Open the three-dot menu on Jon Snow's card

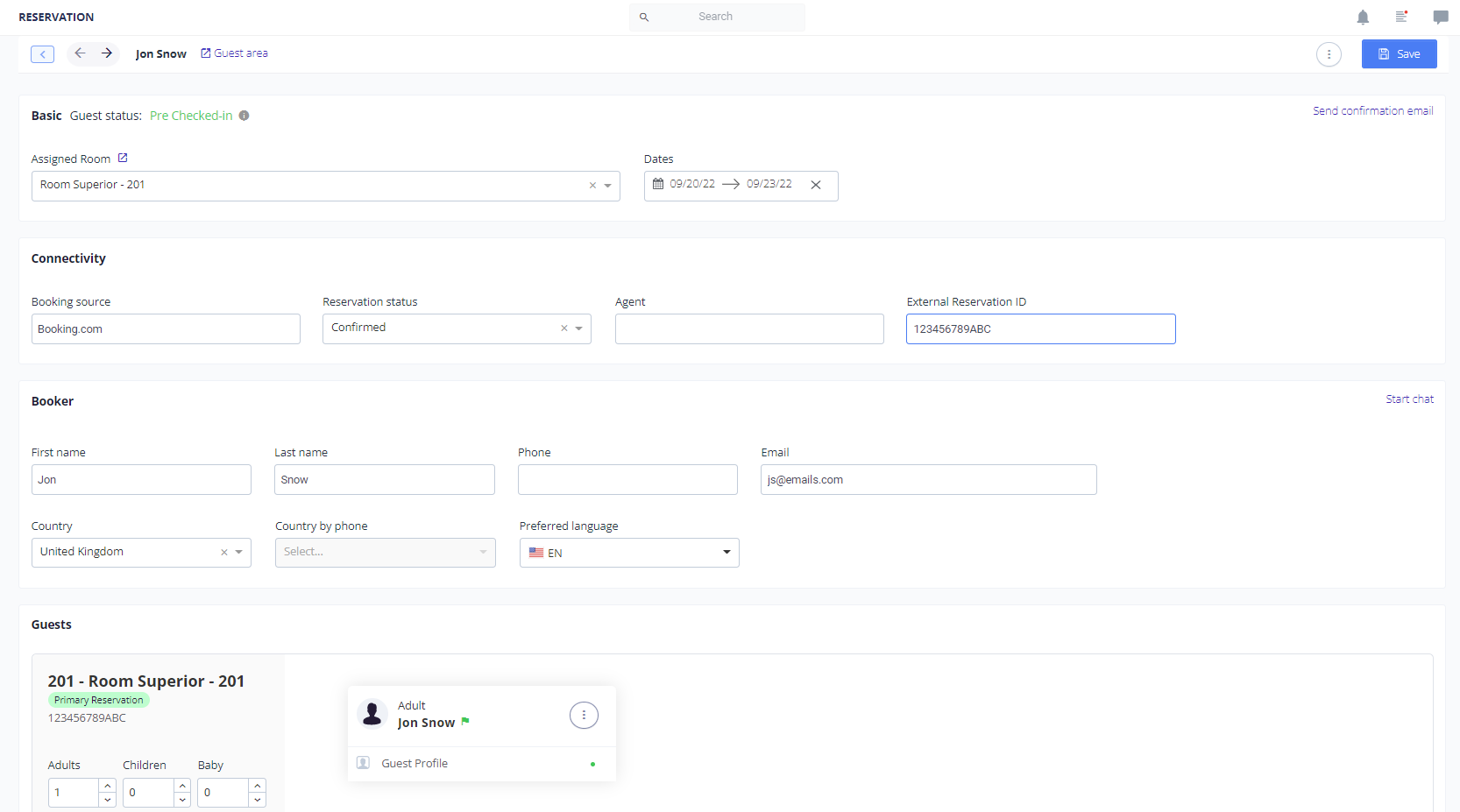[x=584, y=715]
